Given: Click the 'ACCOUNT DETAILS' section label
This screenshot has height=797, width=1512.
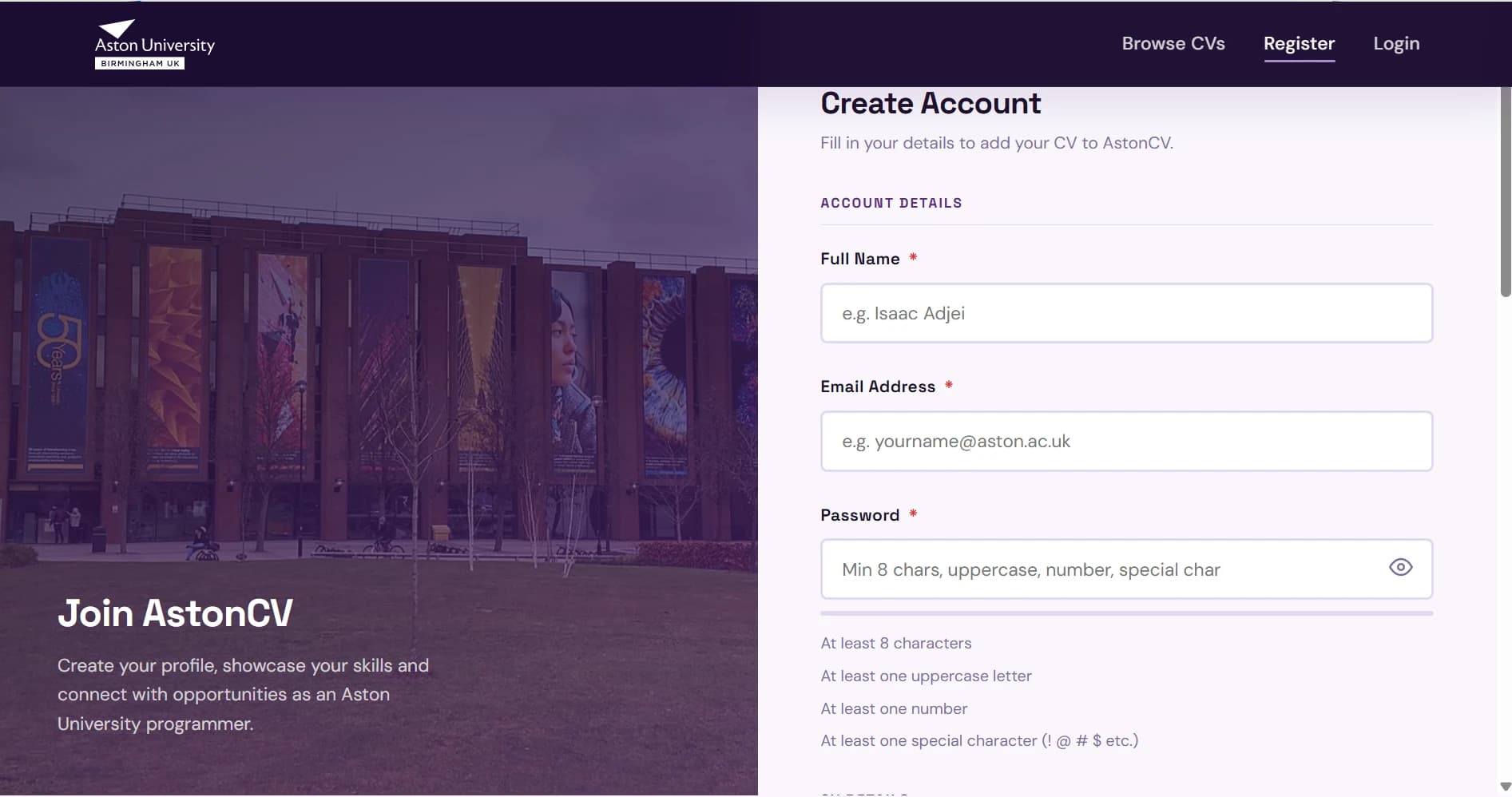Looking at the screenshot, I should [x=891, y=203].
